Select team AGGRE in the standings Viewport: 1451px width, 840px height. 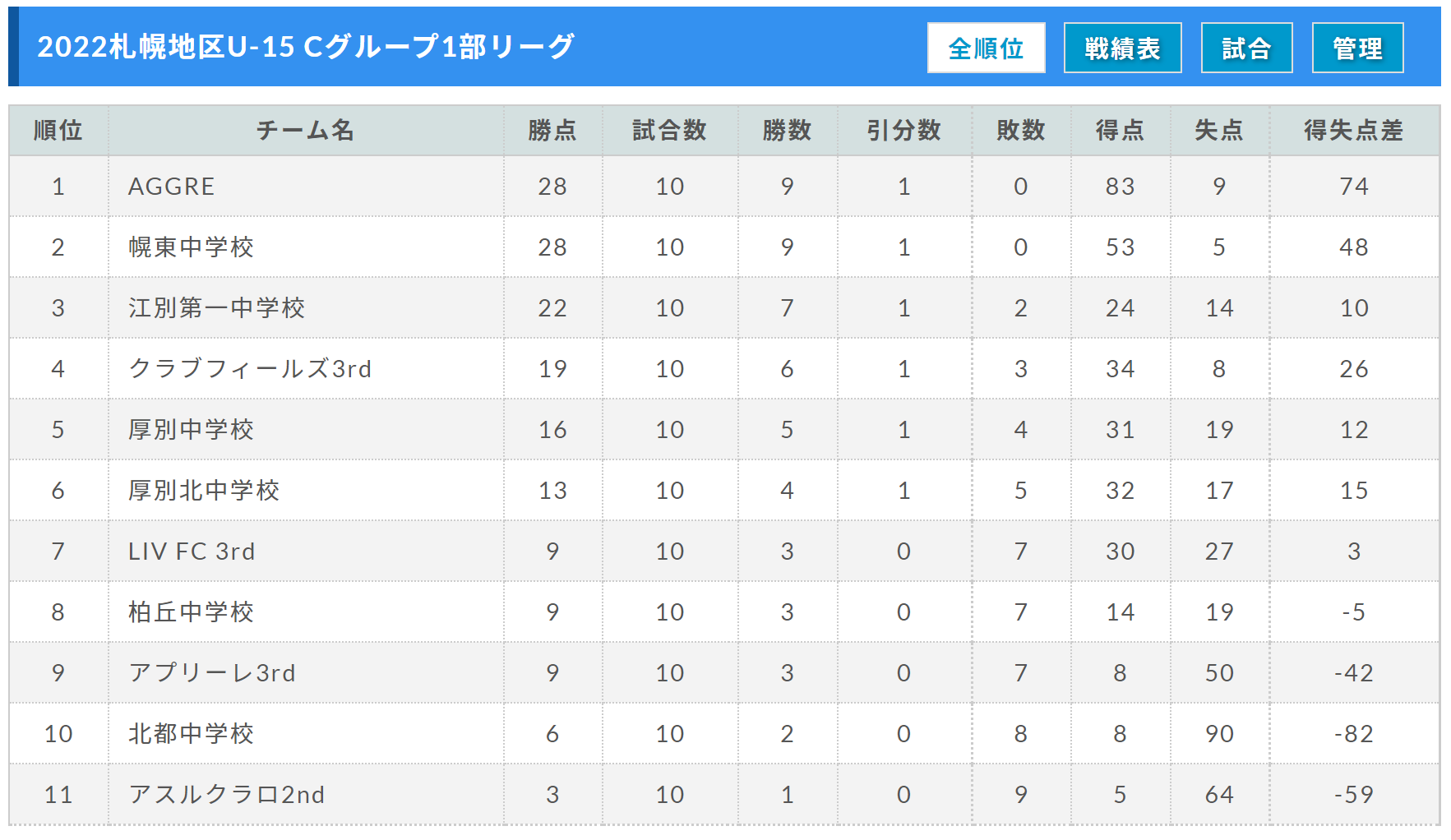pos(172,187)
